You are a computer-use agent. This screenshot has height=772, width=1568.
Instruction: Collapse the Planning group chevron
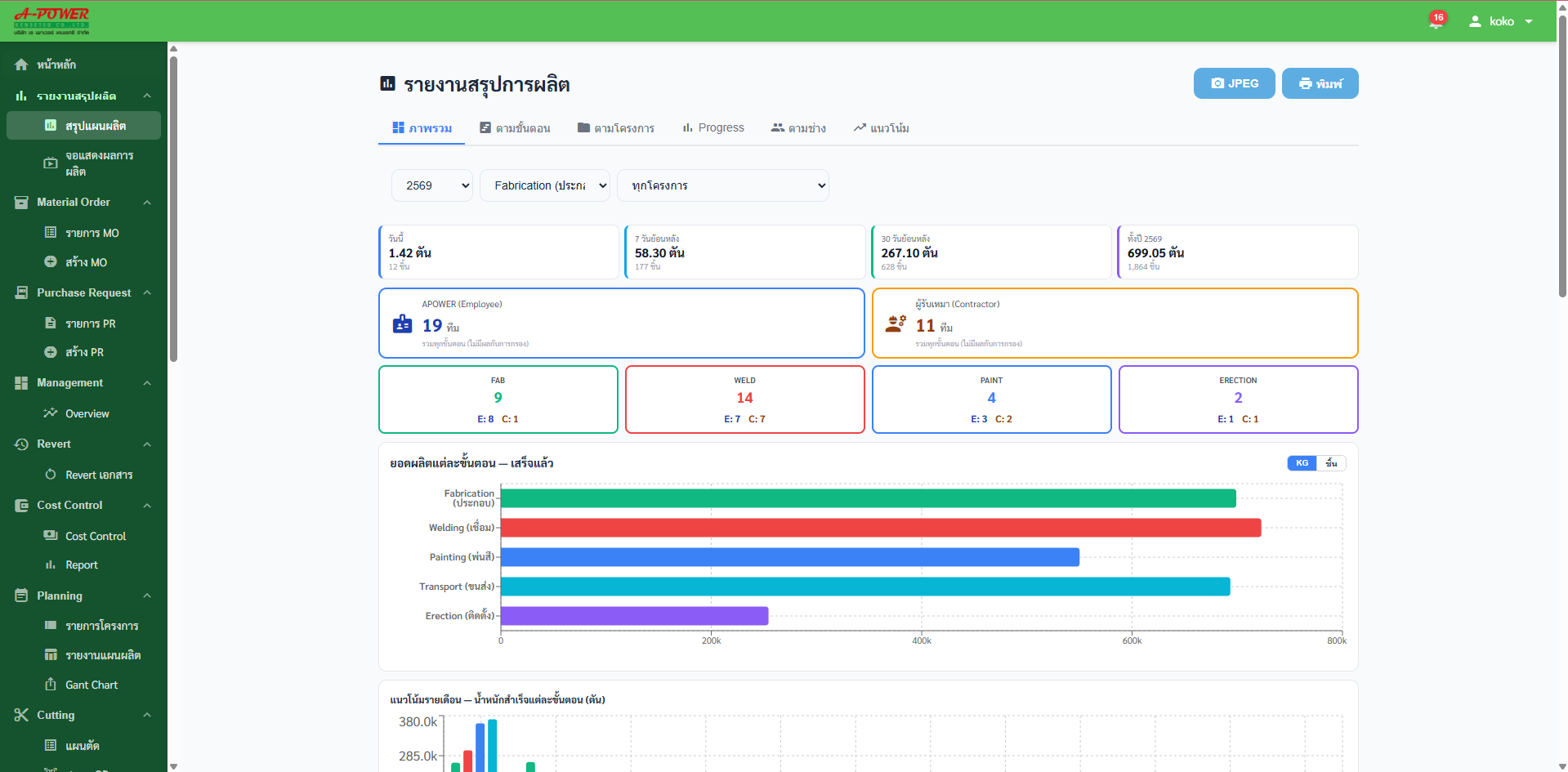[x=147, y=596]
